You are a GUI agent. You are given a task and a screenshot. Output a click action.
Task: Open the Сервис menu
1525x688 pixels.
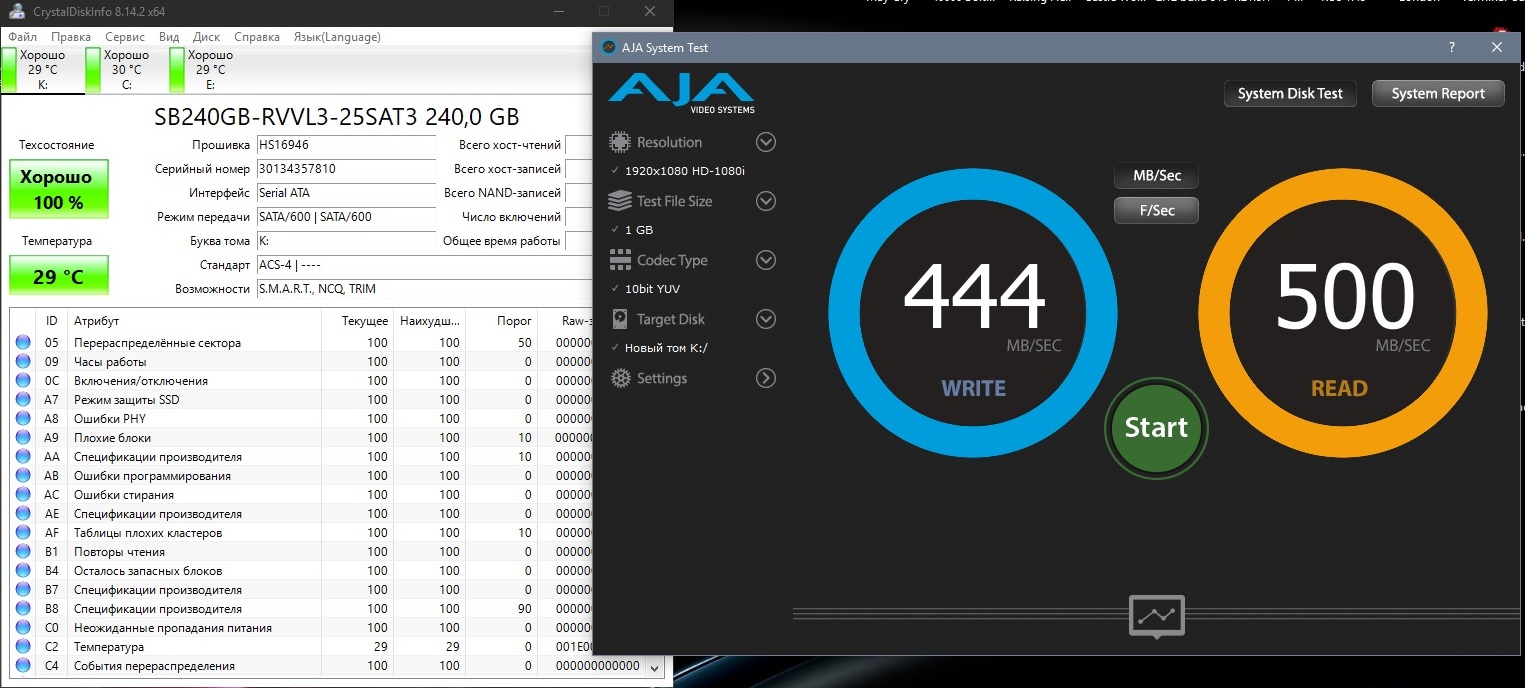(x=125, y=37)
